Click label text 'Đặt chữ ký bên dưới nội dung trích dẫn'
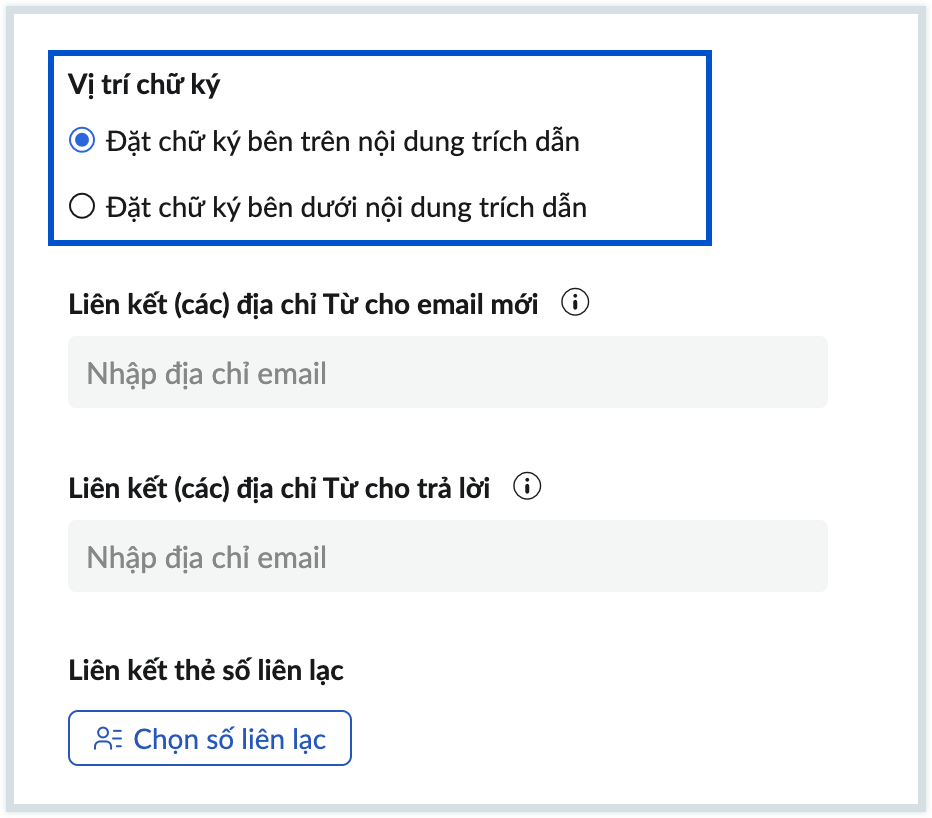 click(x=345, y=207)
